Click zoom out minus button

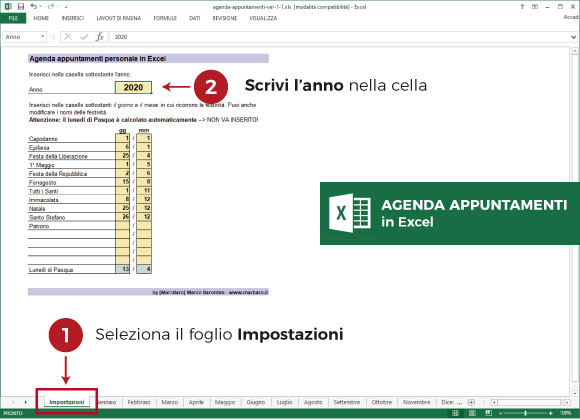coord(500,413)
